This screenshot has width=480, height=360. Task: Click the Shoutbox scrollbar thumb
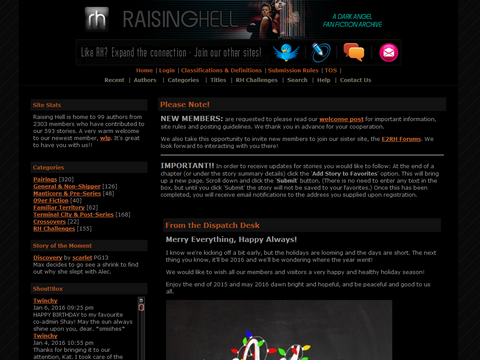point(141,307)
